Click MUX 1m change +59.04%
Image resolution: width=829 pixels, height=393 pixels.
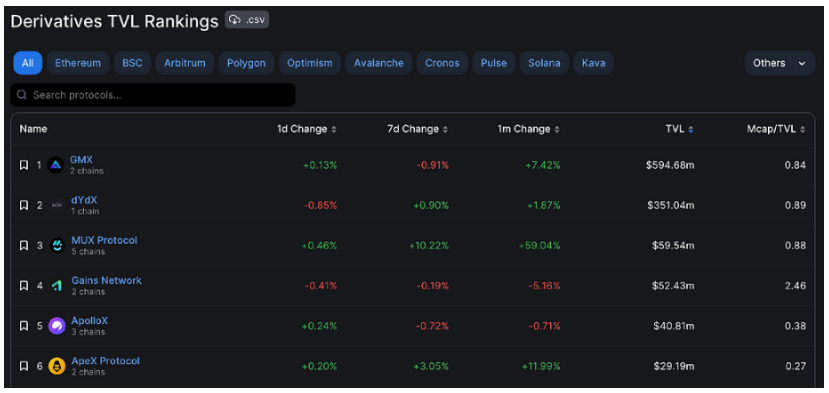coord(541,246)
